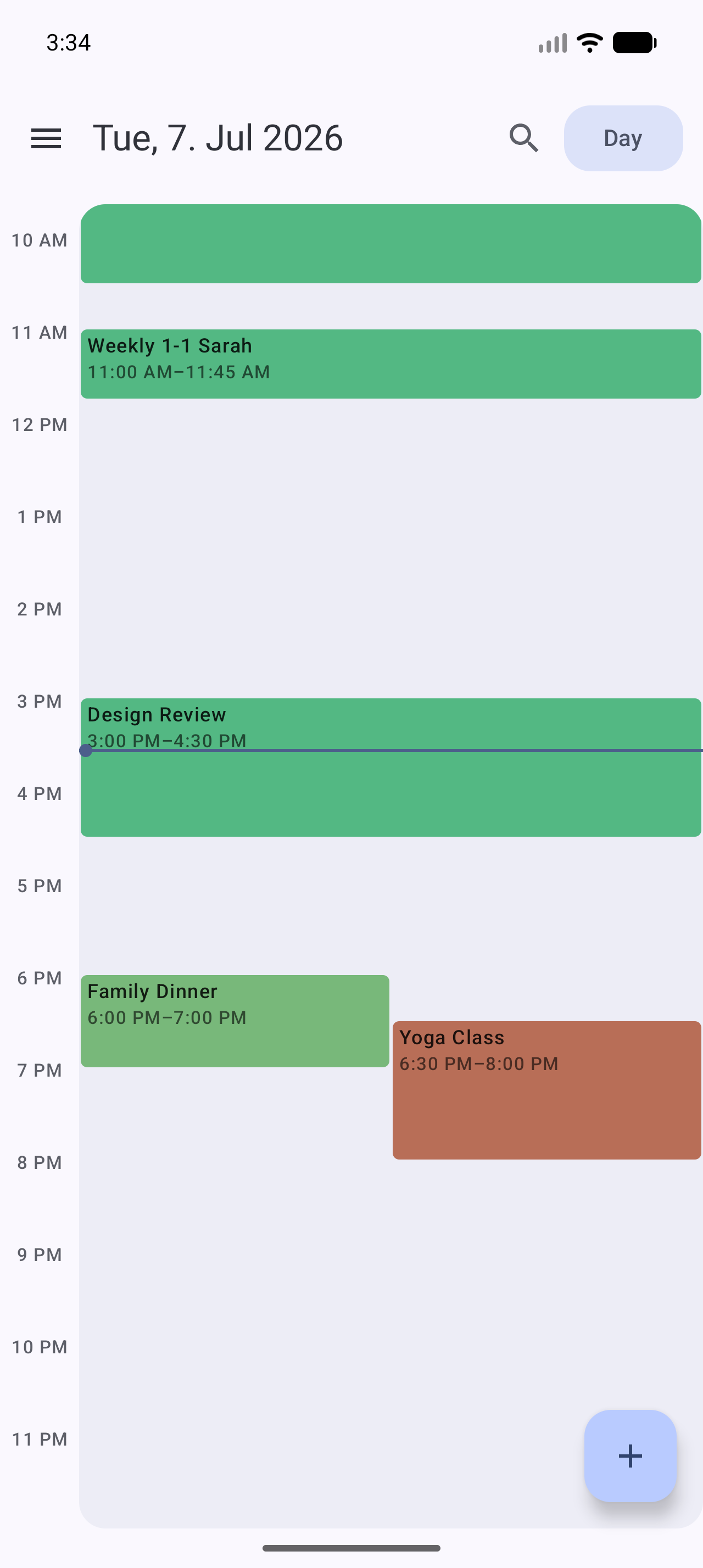Tap the cellular signal bars icon
The width and height of the screenshot is (703, 1568).
pos(553,43)
